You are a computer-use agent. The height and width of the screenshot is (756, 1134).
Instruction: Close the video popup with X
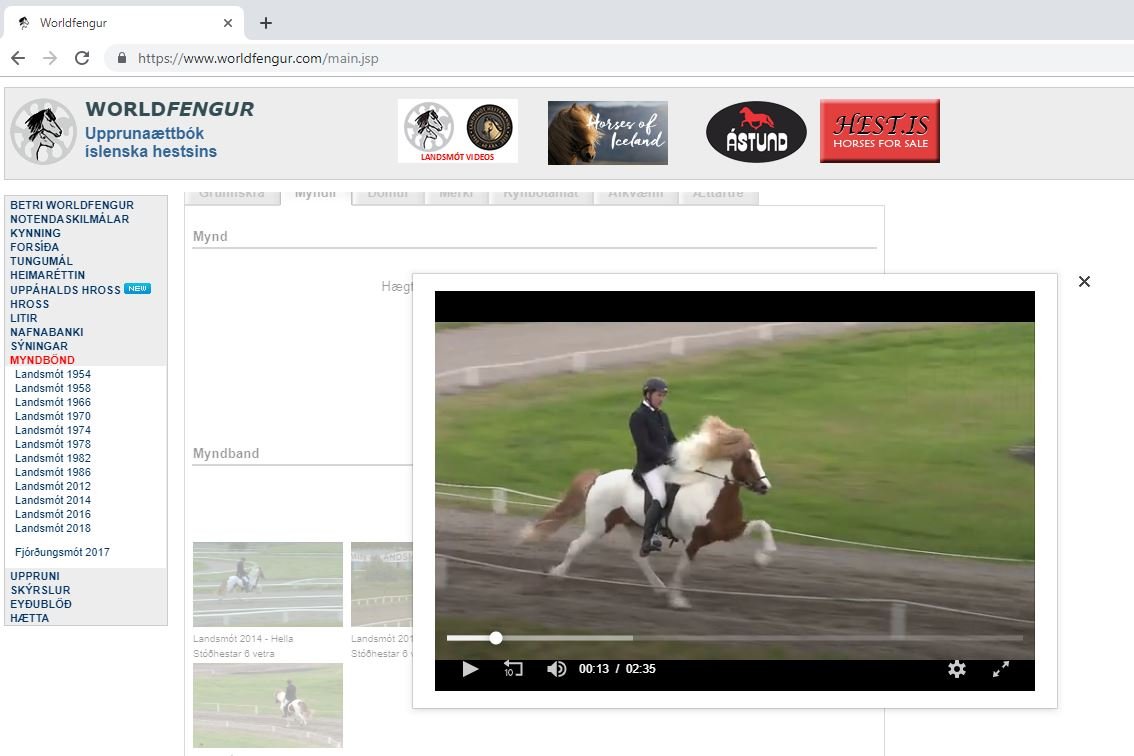coord(1084,281)
